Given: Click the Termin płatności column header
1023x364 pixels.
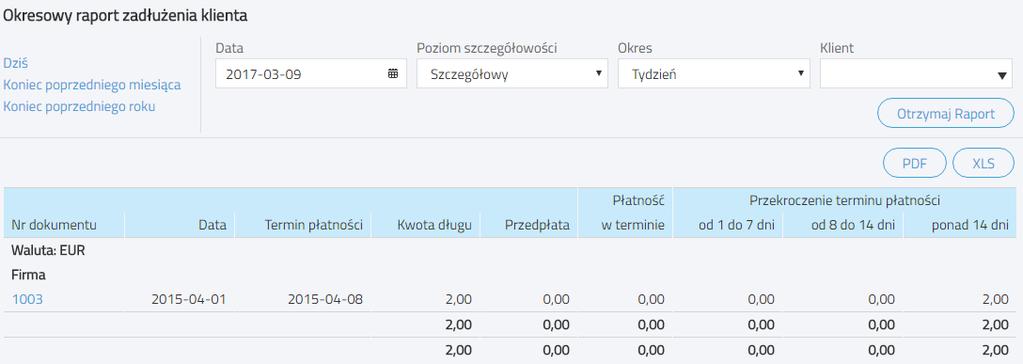Looking at the screenshot, I should (x=313, y=225).
